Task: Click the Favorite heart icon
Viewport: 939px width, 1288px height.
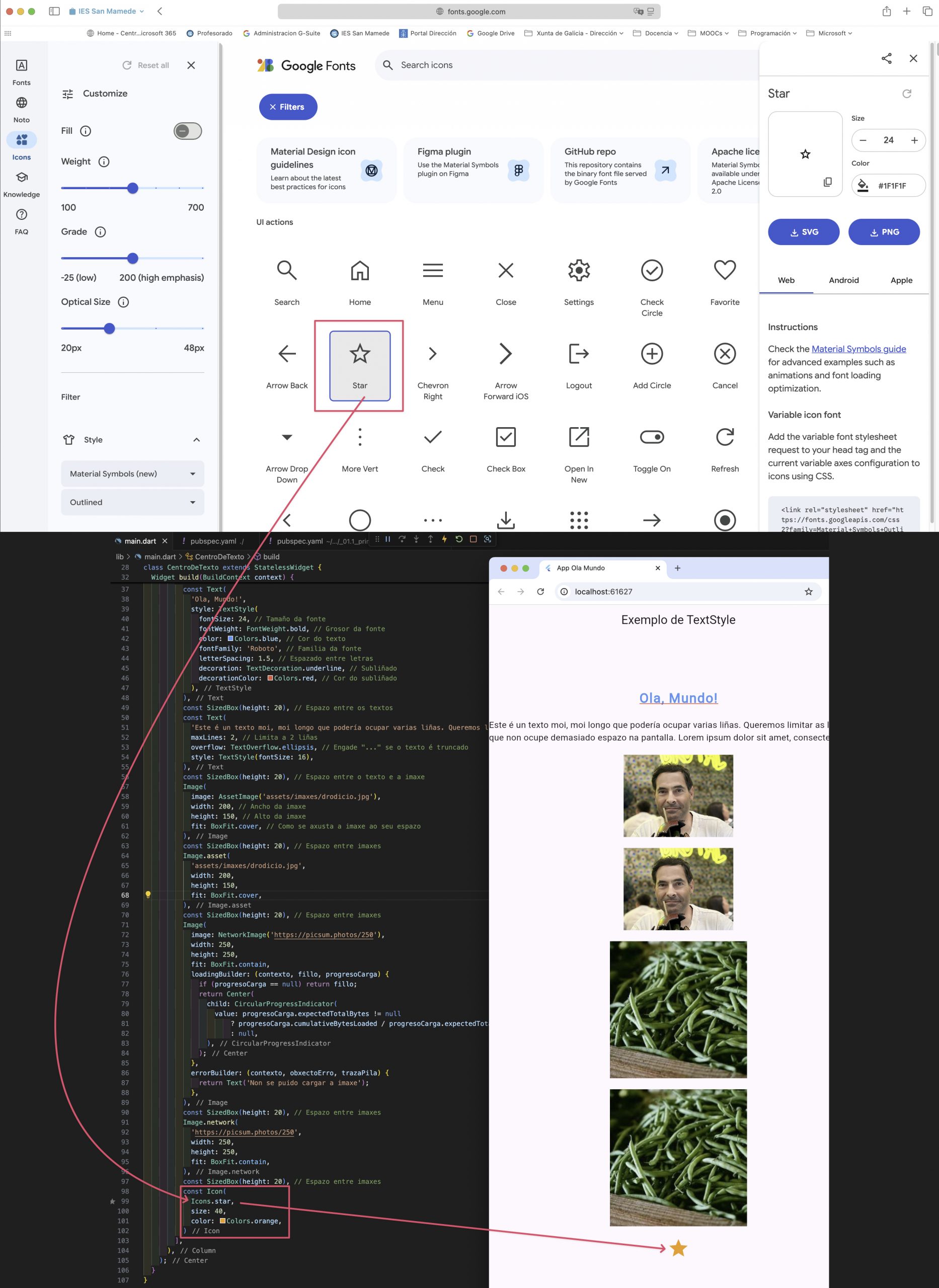Action: (724, 271)
